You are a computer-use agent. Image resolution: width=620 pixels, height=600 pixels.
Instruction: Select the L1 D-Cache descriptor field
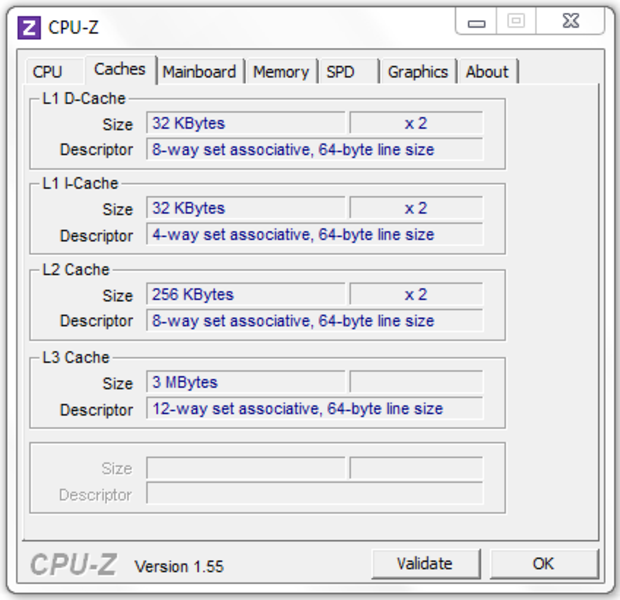tap(315, 149)
